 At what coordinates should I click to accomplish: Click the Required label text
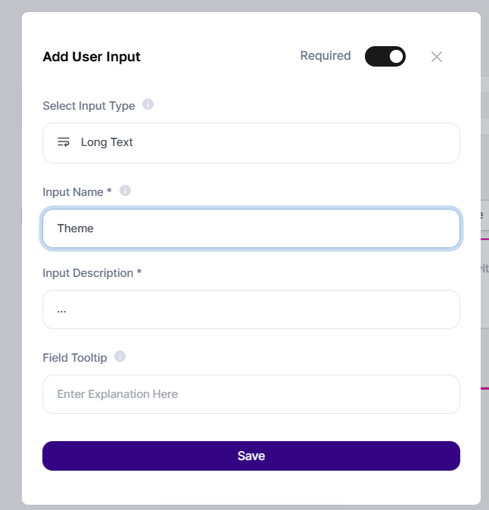[325, 56]
